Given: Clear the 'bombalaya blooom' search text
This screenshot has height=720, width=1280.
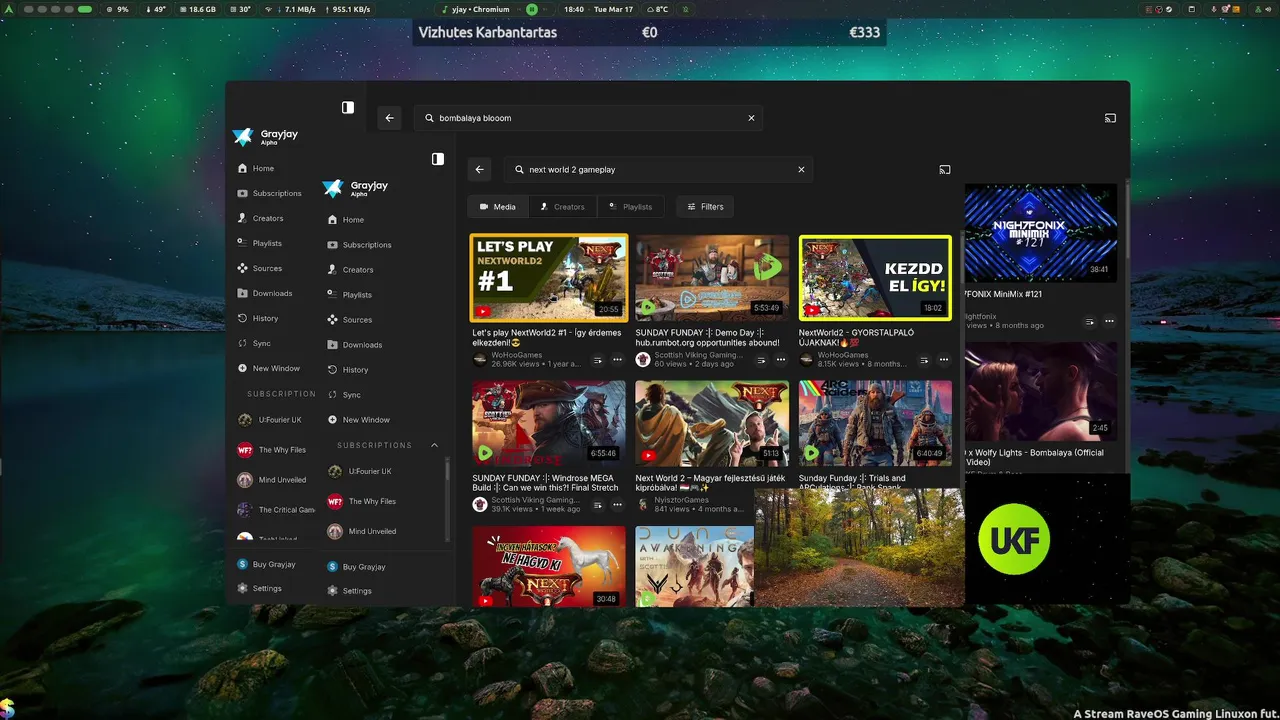Looking at the screenshot, I should coord(751,118).
